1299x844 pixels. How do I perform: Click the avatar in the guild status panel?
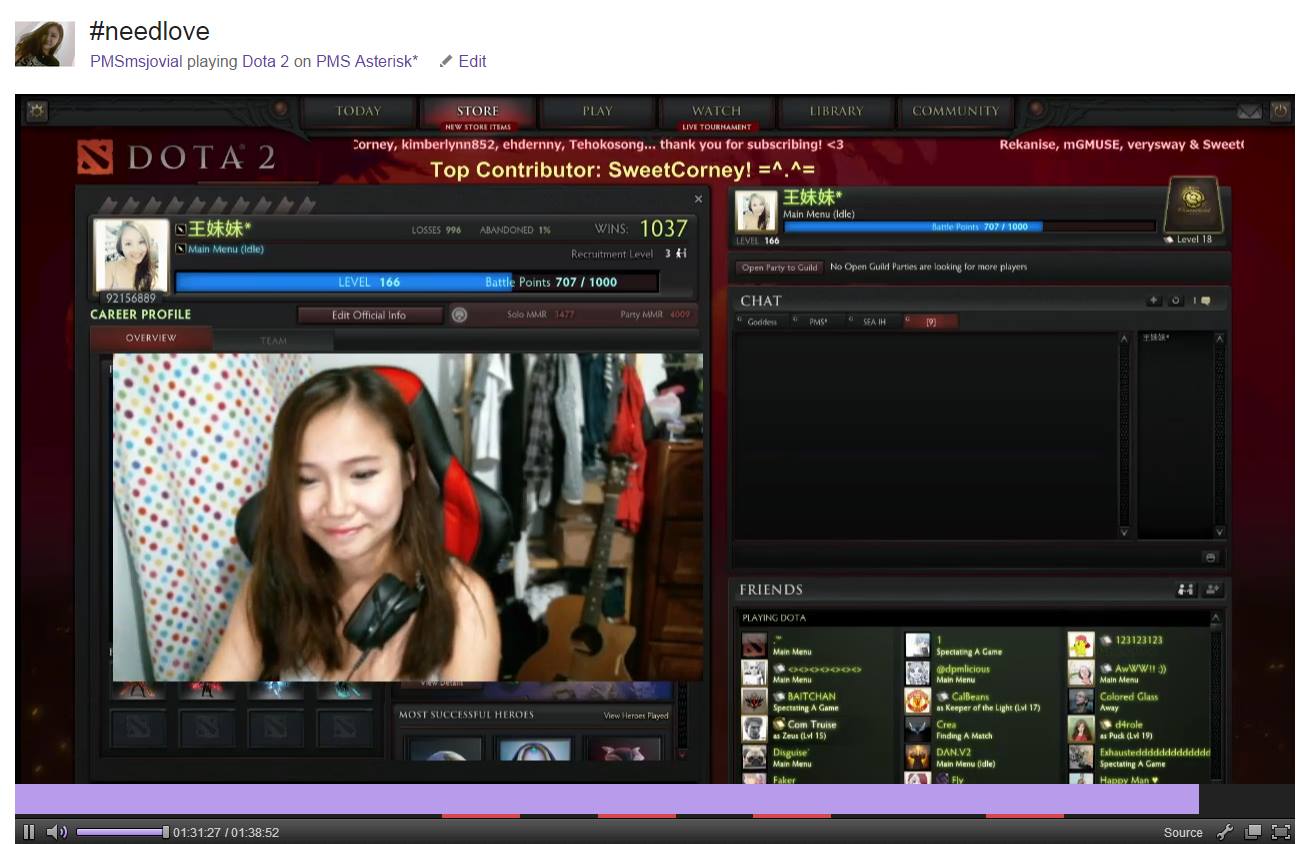tap(756, 212)
